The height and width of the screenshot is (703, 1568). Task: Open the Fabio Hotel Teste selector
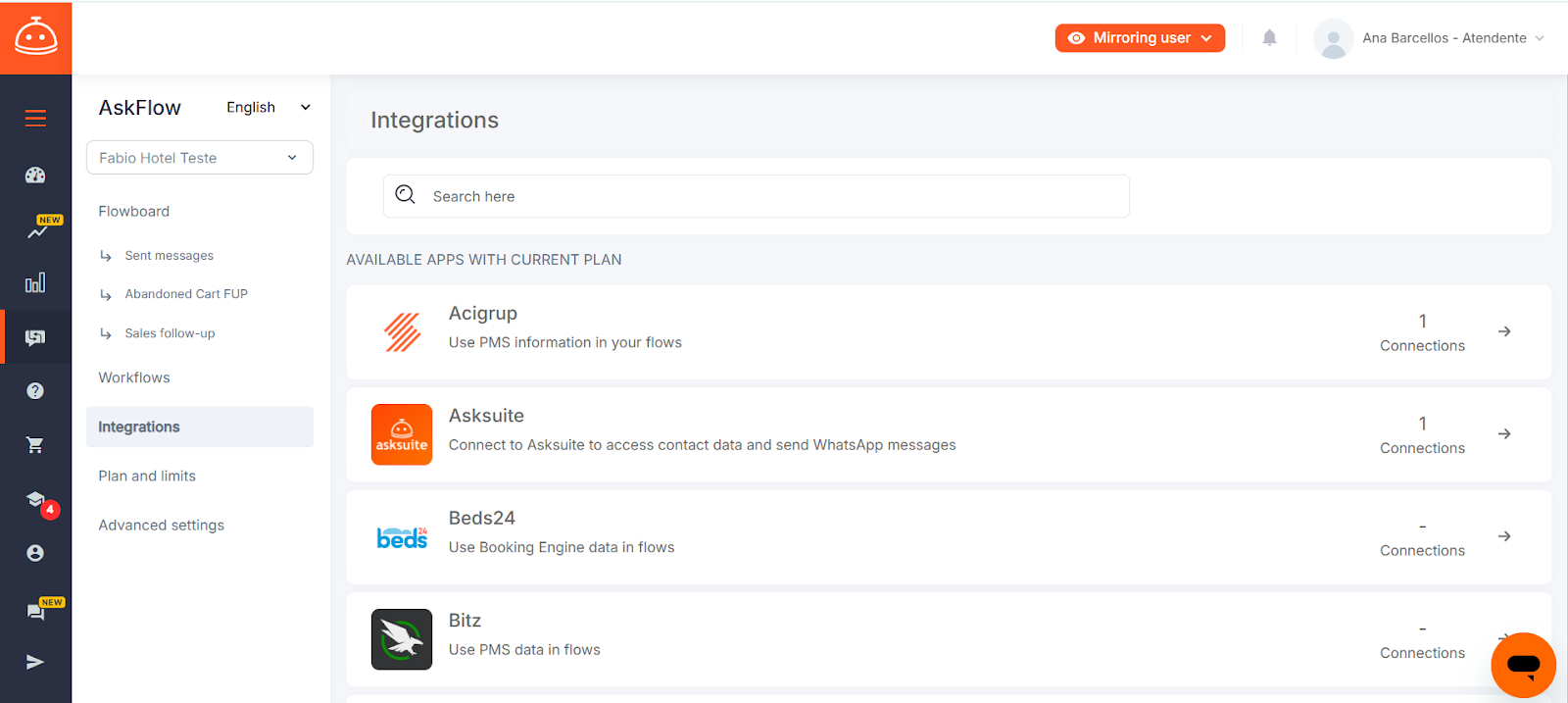tap(200, 158)
